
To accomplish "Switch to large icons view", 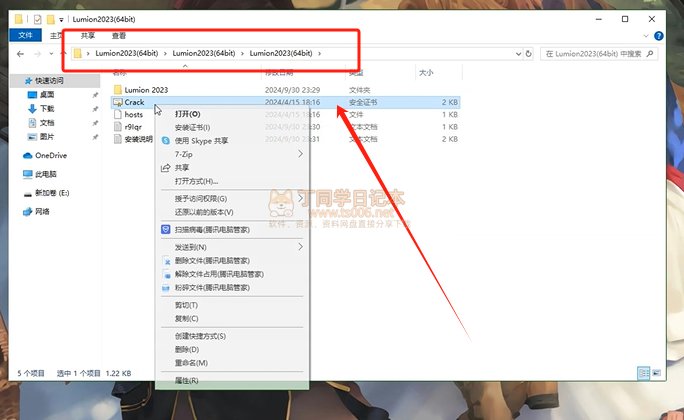I will [x=657, y=373].
